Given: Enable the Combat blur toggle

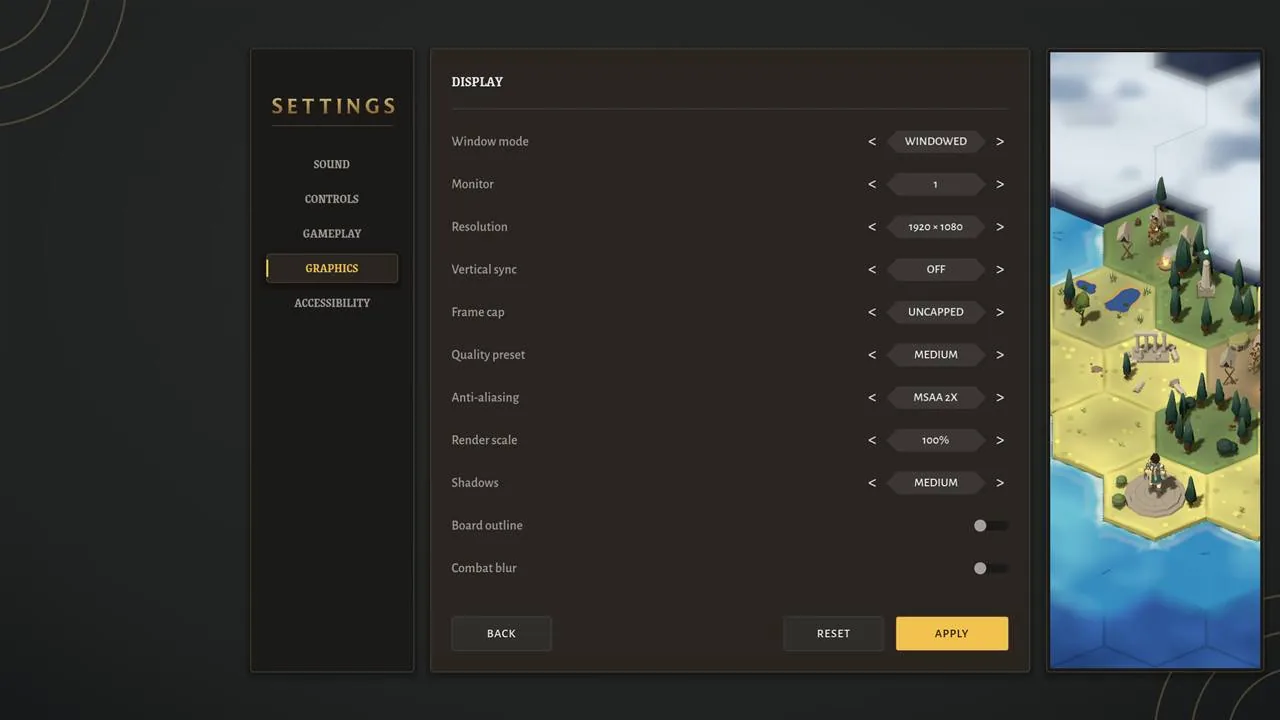Looking at the screenshot, I should tap(990, 568).
